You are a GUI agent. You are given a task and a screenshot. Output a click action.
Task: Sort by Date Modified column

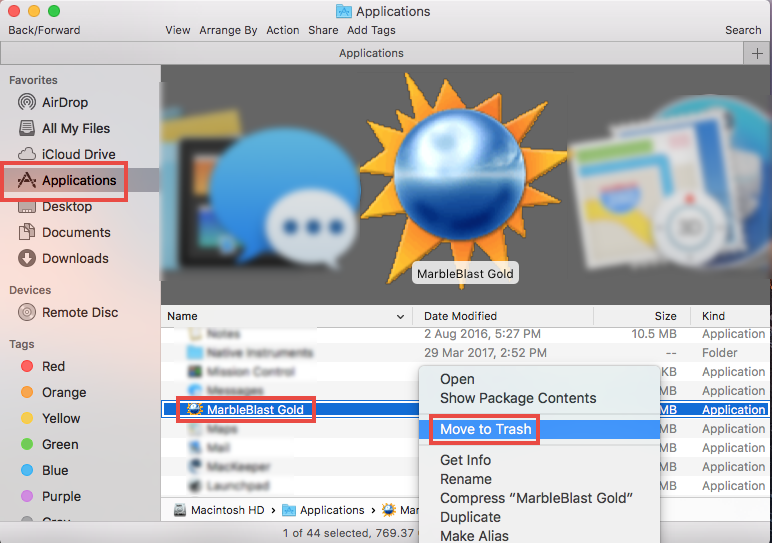tap(502, 316)
